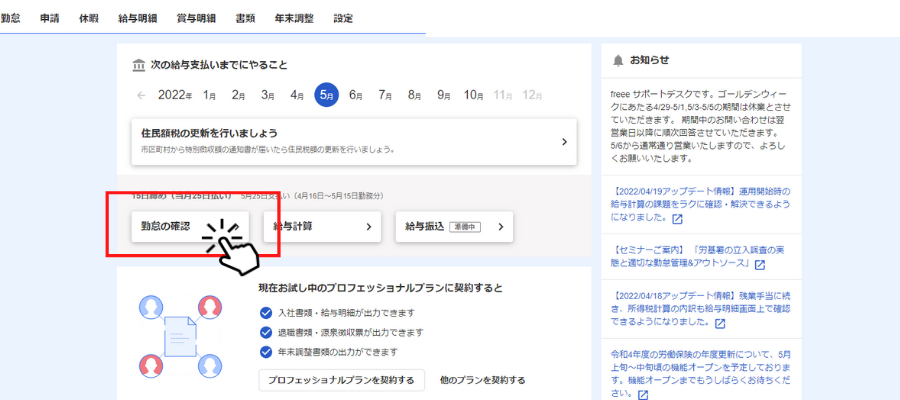Click the bank icon beside 次の給与支払いまでにやること
Viewport: 900px width, 400px height.
(x=139, y=65)
